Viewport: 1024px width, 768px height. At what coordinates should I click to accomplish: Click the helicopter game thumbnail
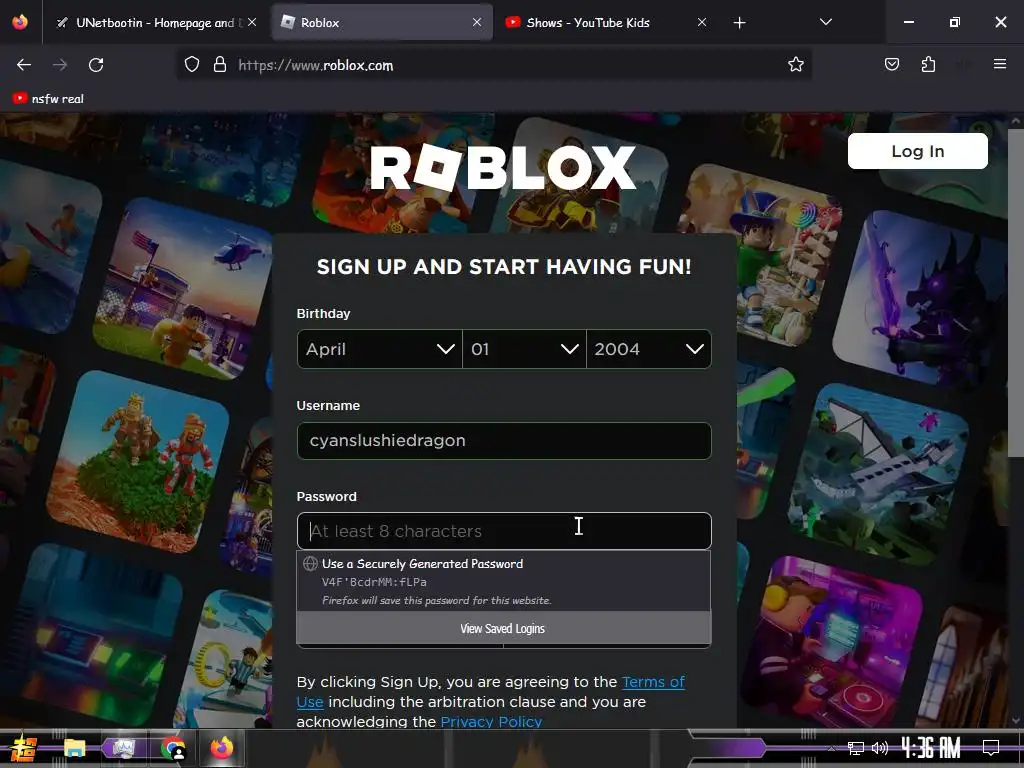point(183,287)
